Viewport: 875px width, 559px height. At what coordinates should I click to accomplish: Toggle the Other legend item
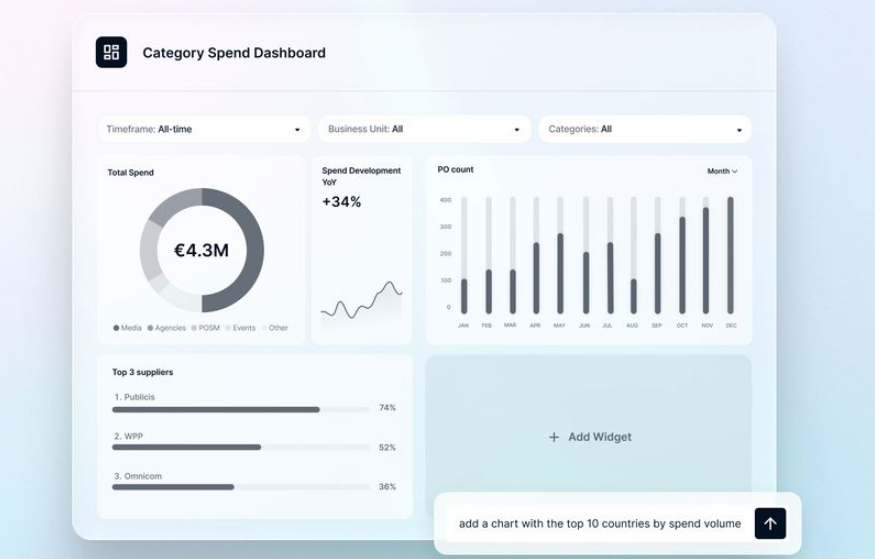tap(275, 328)
